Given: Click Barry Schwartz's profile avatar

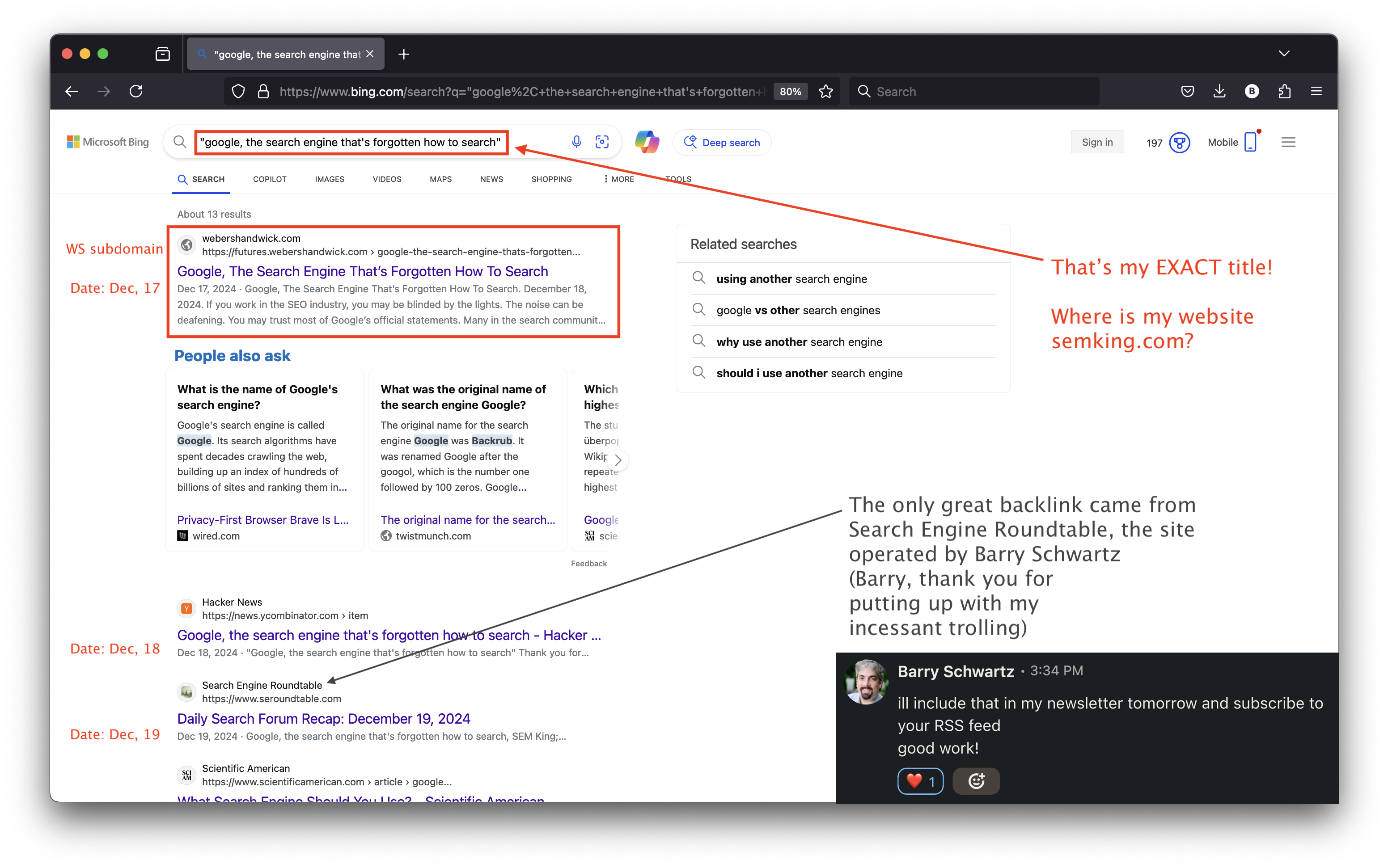Looking at the screenshot, I should pyautogui.click(x=866, y=682).
